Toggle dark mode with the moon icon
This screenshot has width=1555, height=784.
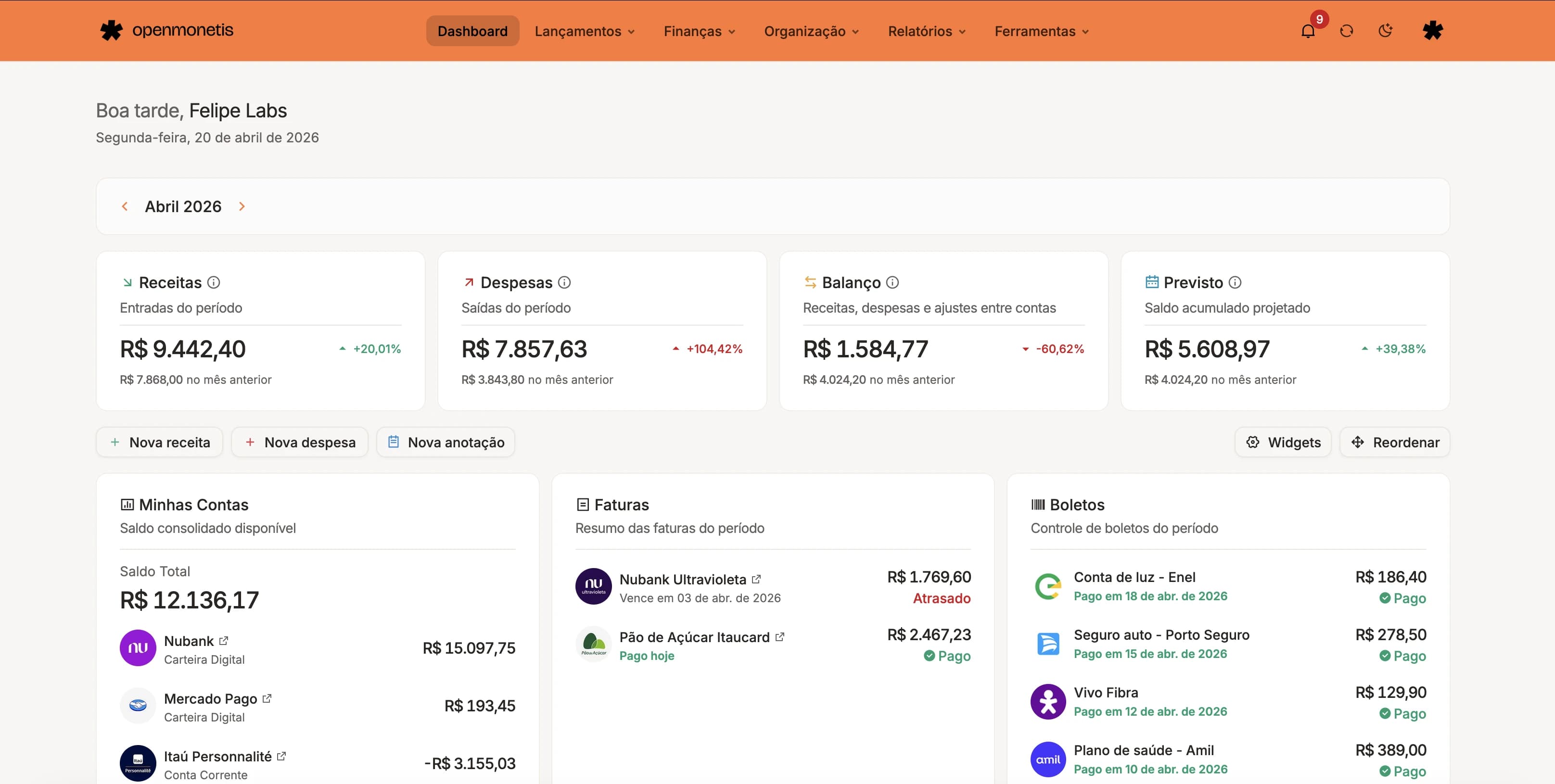click(x=1386, y=31)
